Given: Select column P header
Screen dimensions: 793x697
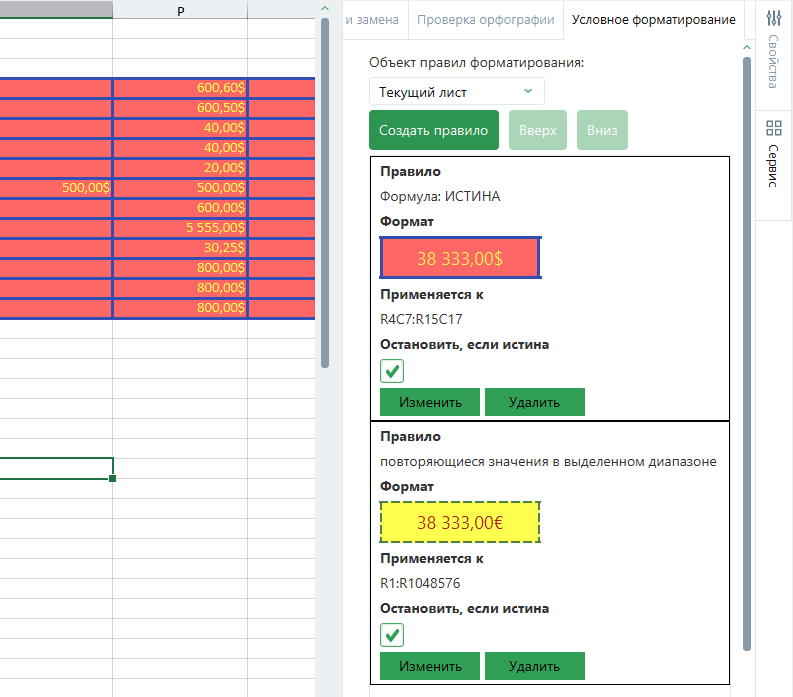Looking at the screenshot, I should [180, 9].
